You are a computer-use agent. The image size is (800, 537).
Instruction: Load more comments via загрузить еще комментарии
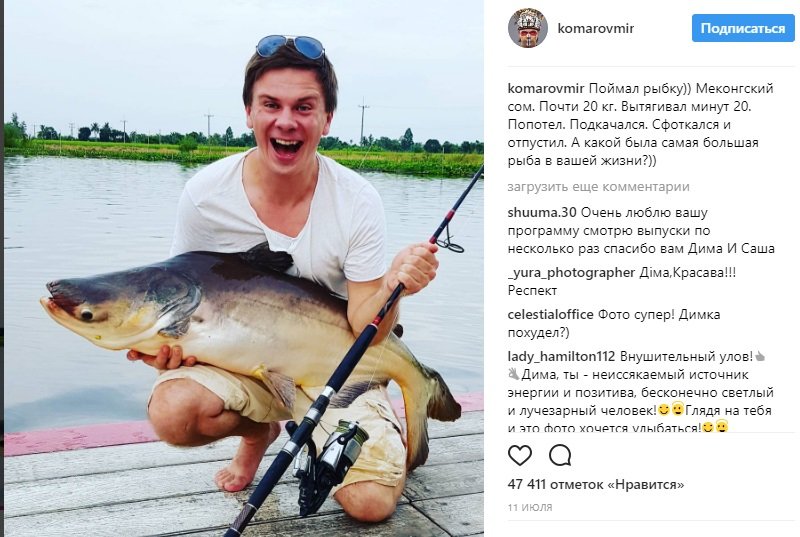598,187
